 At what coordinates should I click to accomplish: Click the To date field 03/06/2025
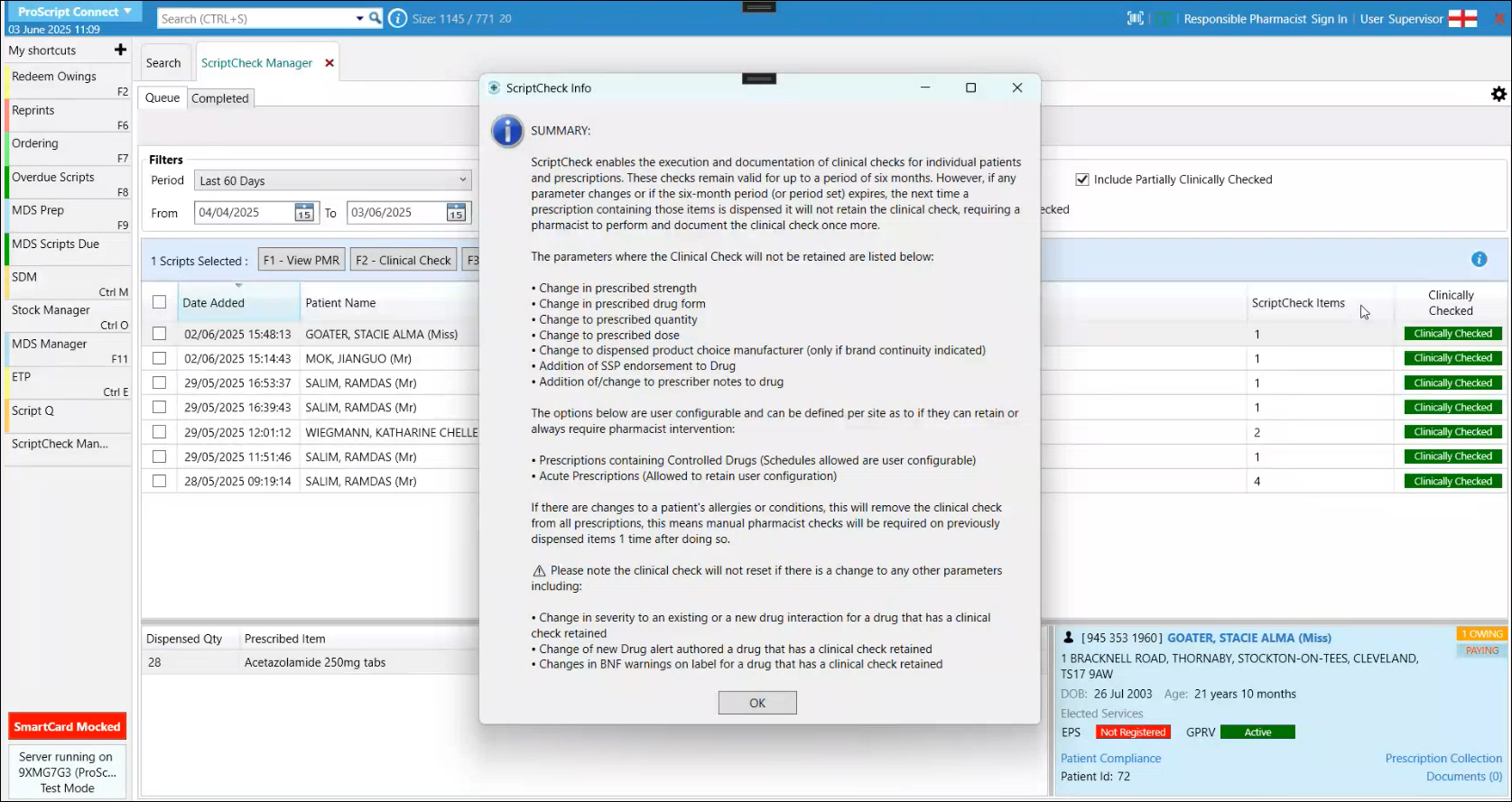[x=395, y=213]
